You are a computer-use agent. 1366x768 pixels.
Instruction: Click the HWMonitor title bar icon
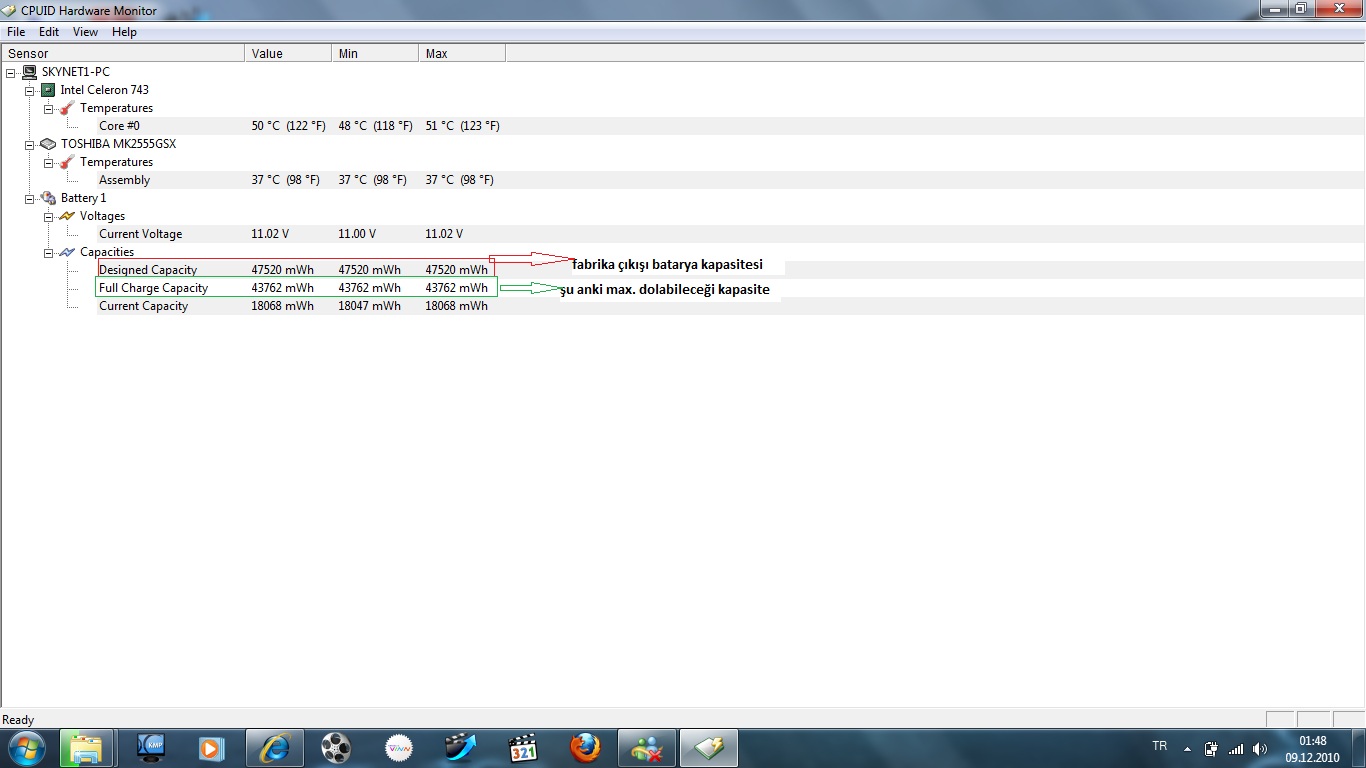(9, 10)
